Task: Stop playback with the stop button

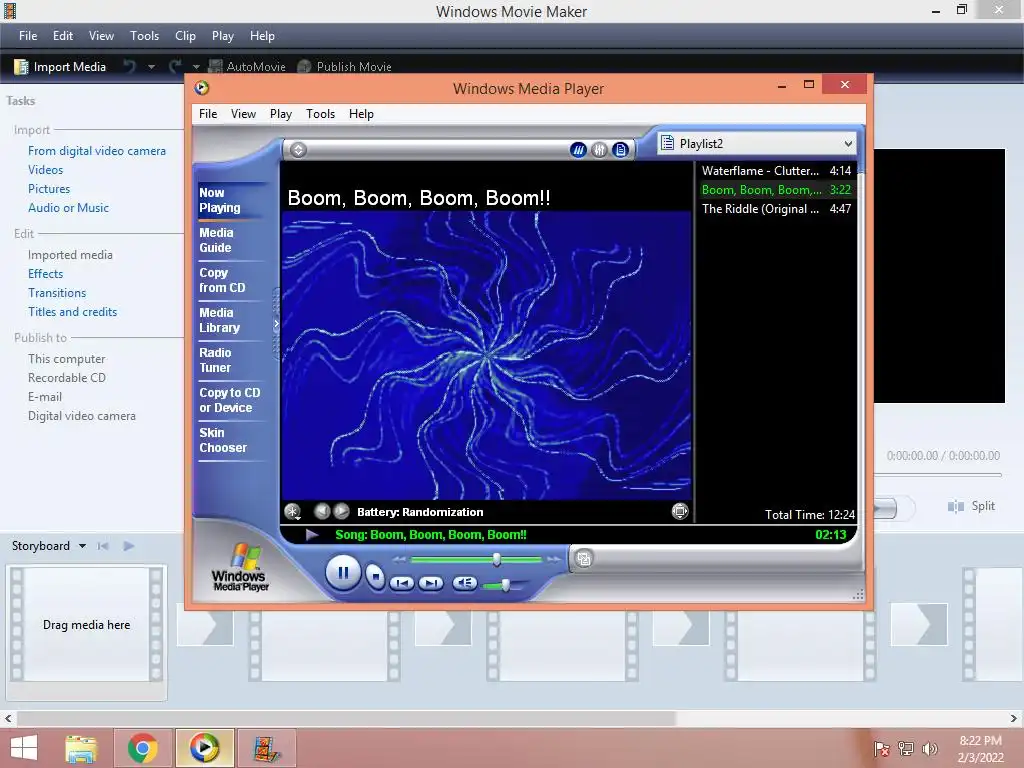Action: pos(375,576)
